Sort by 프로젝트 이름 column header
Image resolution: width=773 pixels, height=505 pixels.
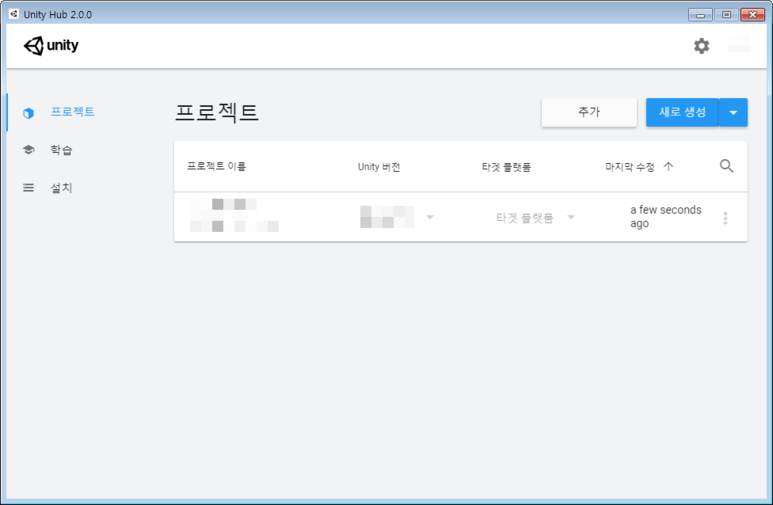pyautogui.click(x=216, y=166)
